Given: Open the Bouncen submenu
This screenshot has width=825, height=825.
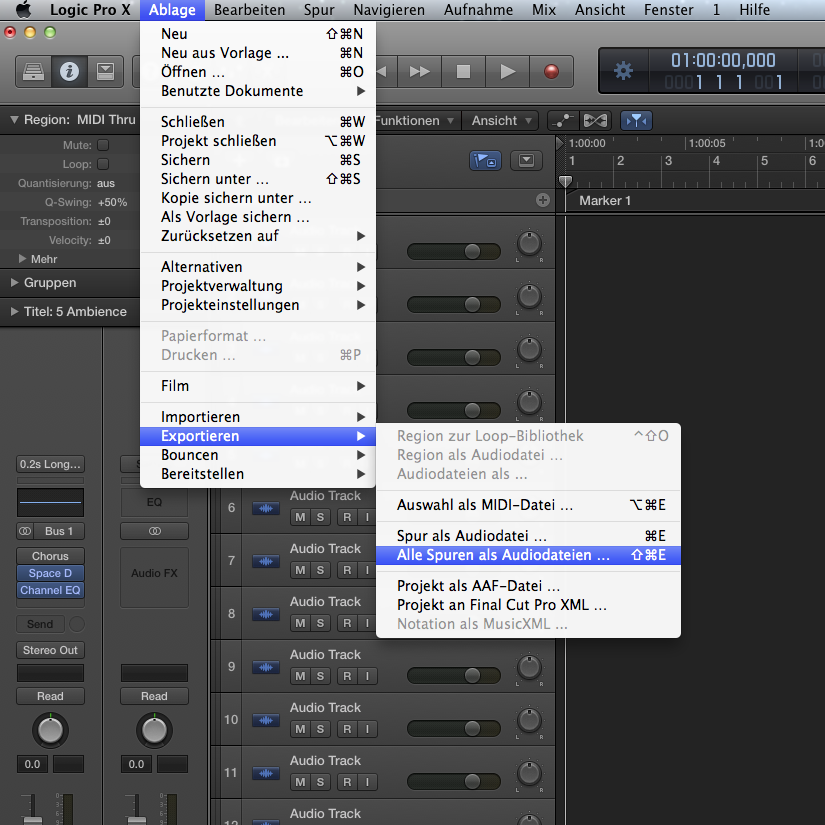Looking at the screenshot, I should [x=258, y=455].
